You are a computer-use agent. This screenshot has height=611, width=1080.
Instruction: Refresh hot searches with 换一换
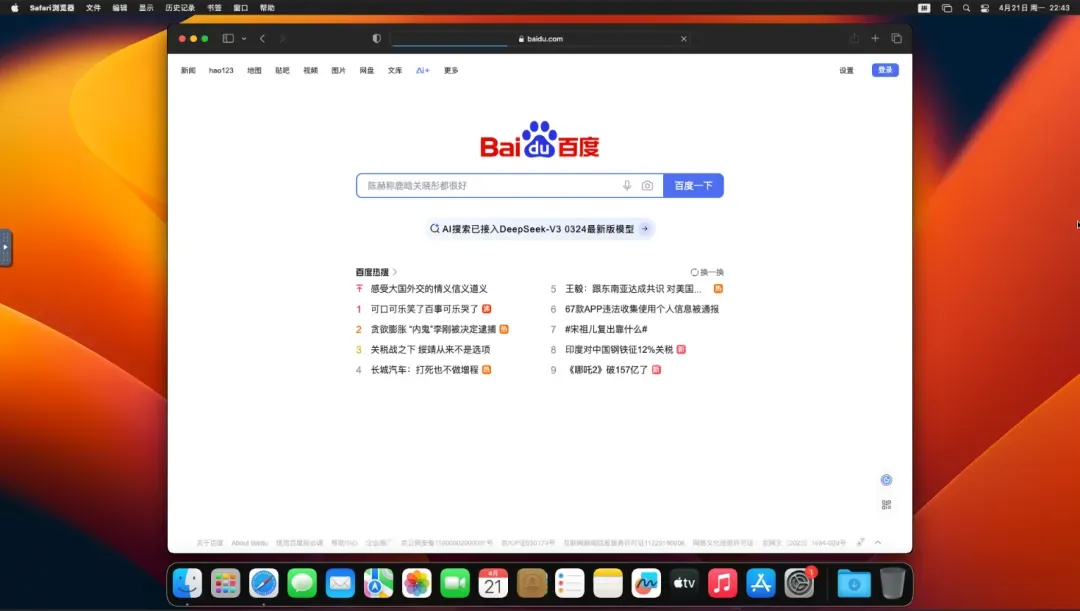(x=707, y=272)
